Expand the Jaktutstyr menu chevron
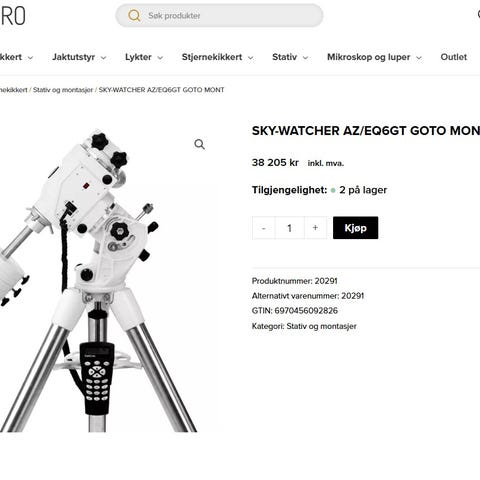Image resolution: width=480 pixels, height=480 pixels. pyautogui.click(x=104, y=58)
